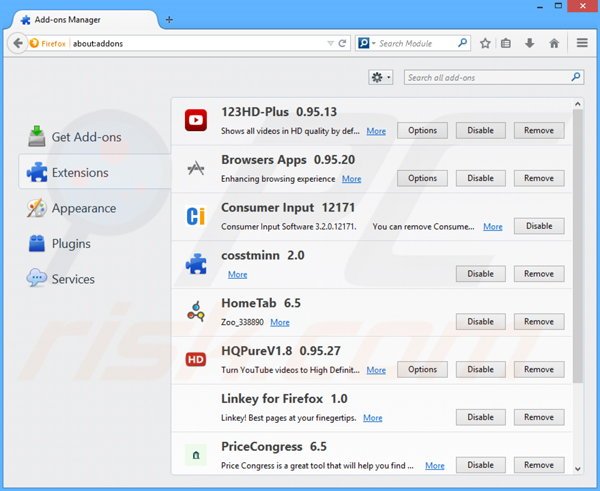
Task: Remove the PriceCongress extension
Action: 539,465
